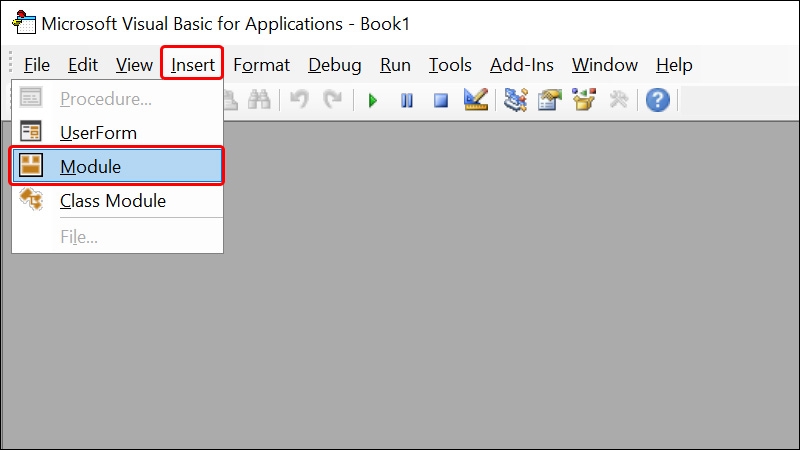
Task: Open Project Explorer icon
Action: (516, 99)
